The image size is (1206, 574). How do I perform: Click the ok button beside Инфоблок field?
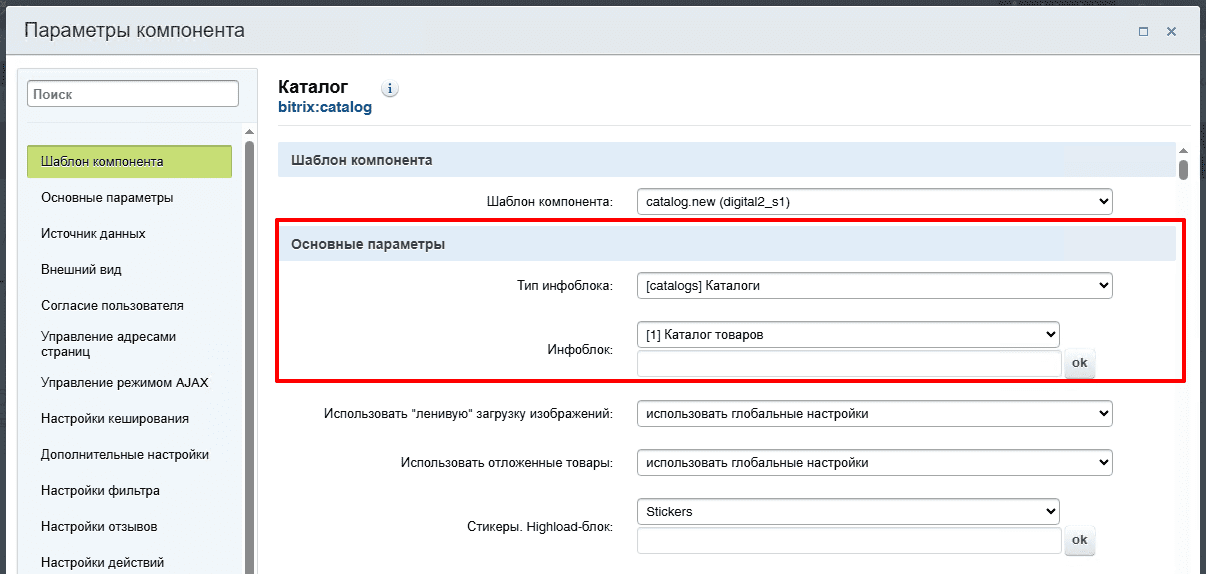(1079, 364)
